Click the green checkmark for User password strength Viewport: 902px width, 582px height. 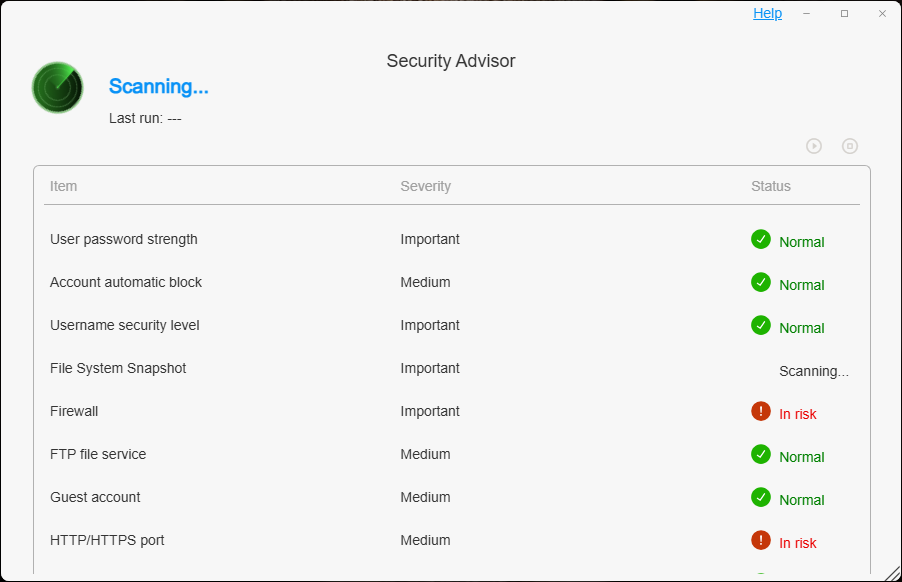[761, 239]
